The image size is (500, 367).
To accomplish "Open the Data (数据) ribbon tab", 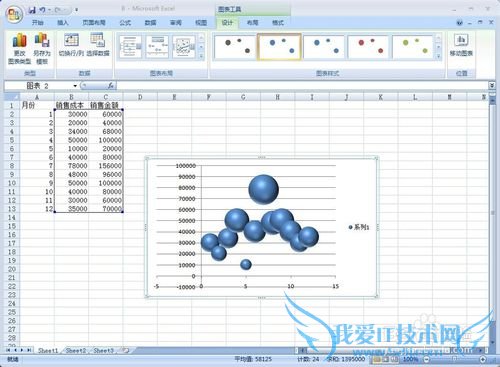I will tap(151, 23).
